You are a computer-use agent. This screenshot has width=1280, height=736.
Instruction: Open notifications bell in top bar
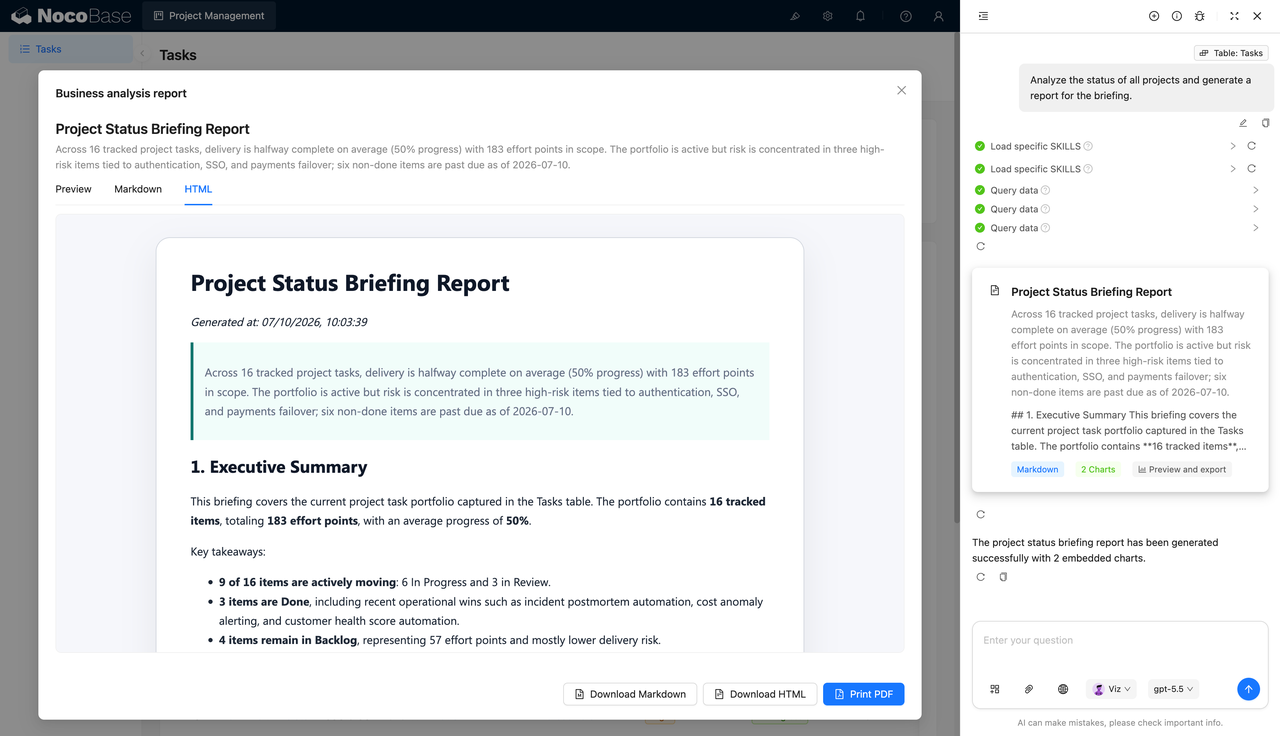861,16
